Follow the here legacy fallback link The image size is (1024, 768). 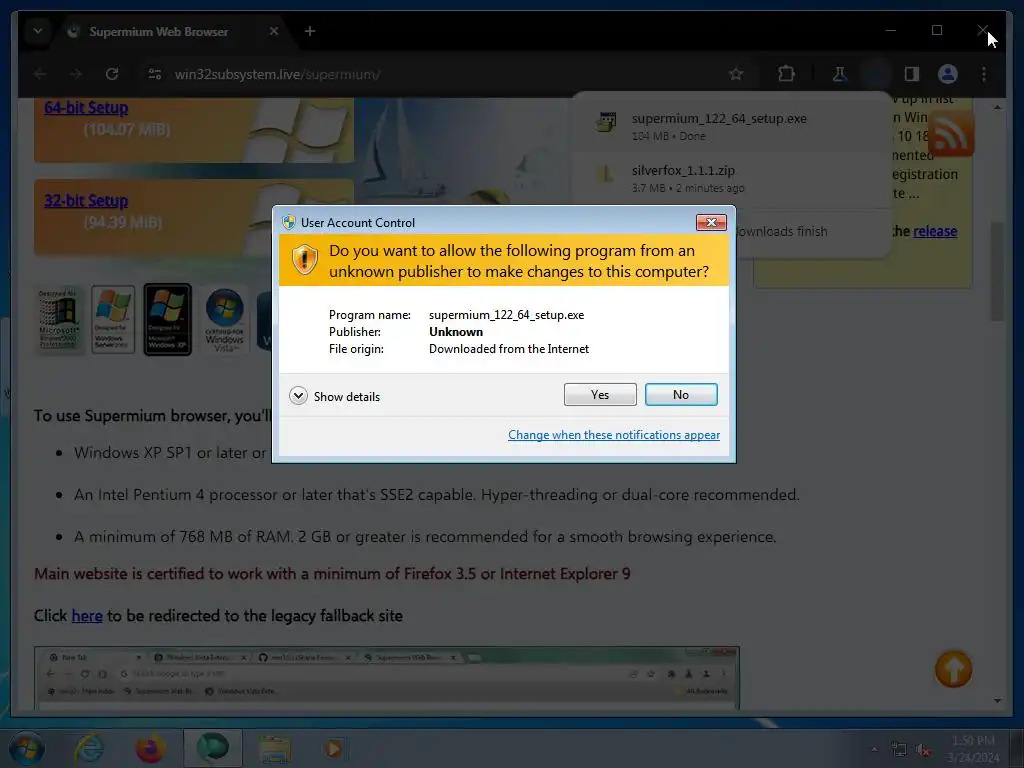(87, 616)
